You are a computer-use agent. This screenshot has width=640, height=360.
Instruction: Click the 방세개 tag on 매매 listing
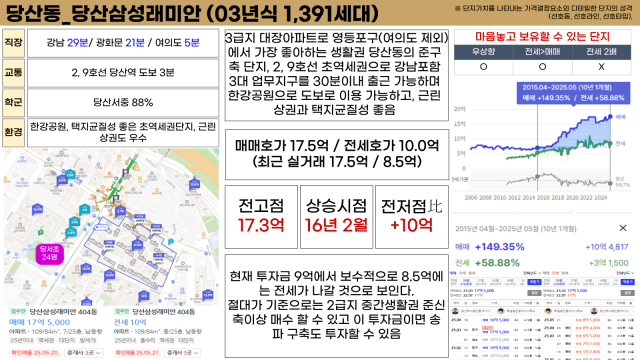(87, 340)
